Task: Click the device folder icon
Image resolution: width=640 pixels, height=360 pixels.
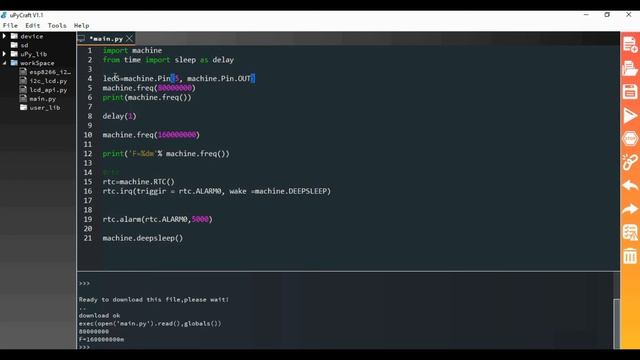Action: coord(14,36)
